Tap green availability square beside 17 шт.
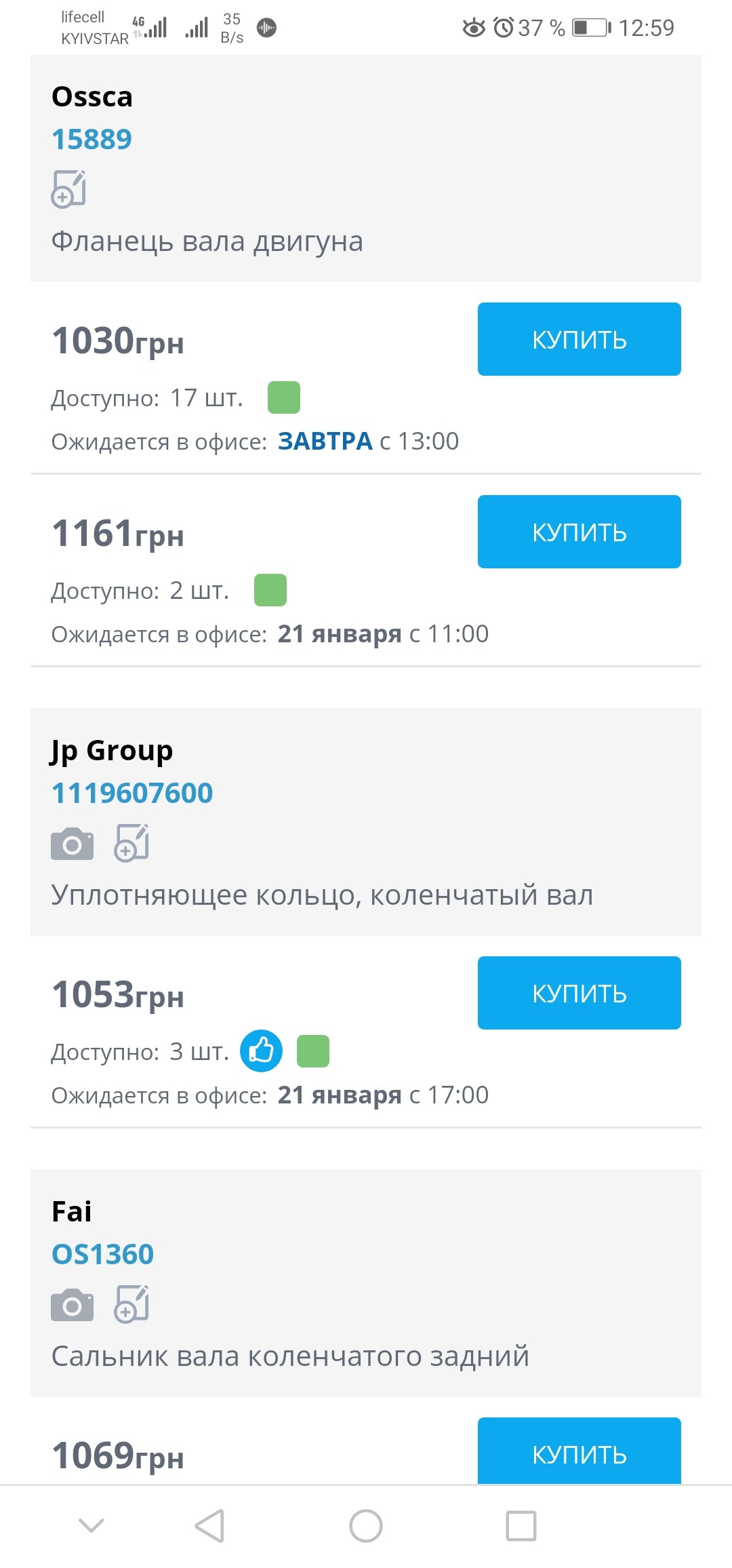732x1568 pixels. 284,397
